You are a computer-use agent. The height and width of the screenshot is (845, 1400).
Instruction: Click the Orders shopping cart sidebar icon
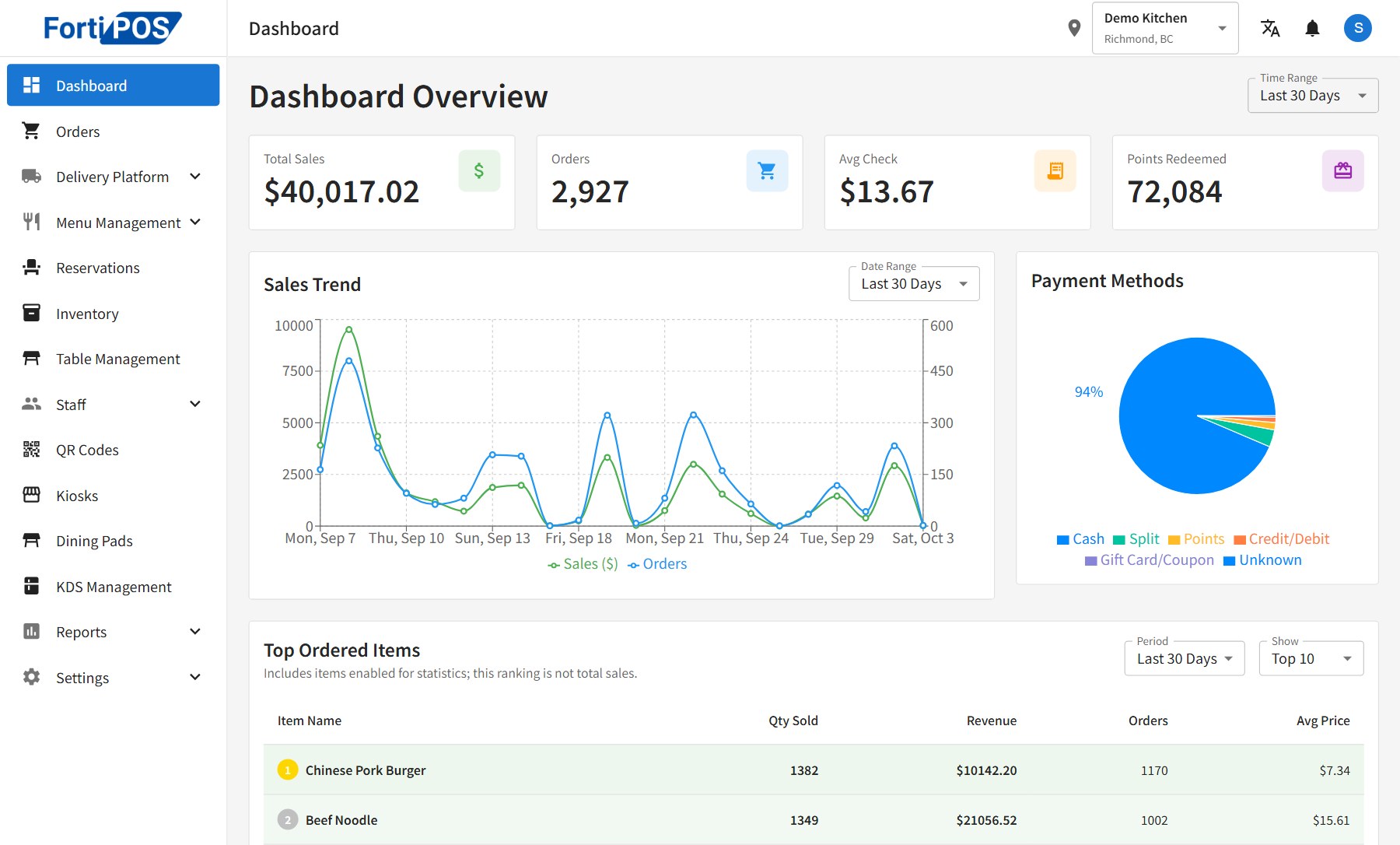click(x=31, y=131)
